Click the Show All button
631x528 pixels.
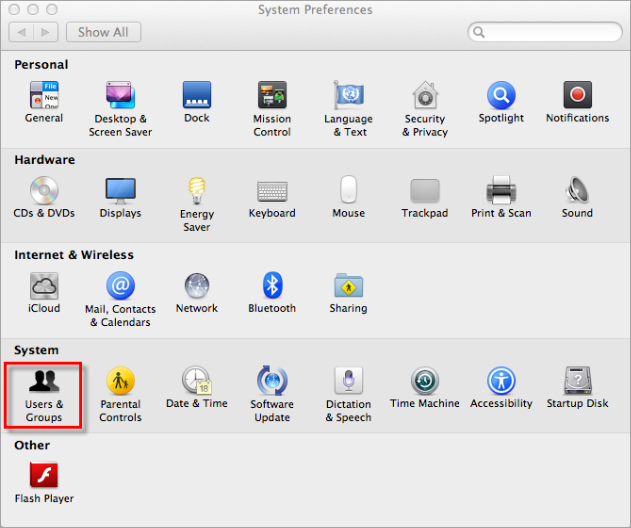pos(104,32)
